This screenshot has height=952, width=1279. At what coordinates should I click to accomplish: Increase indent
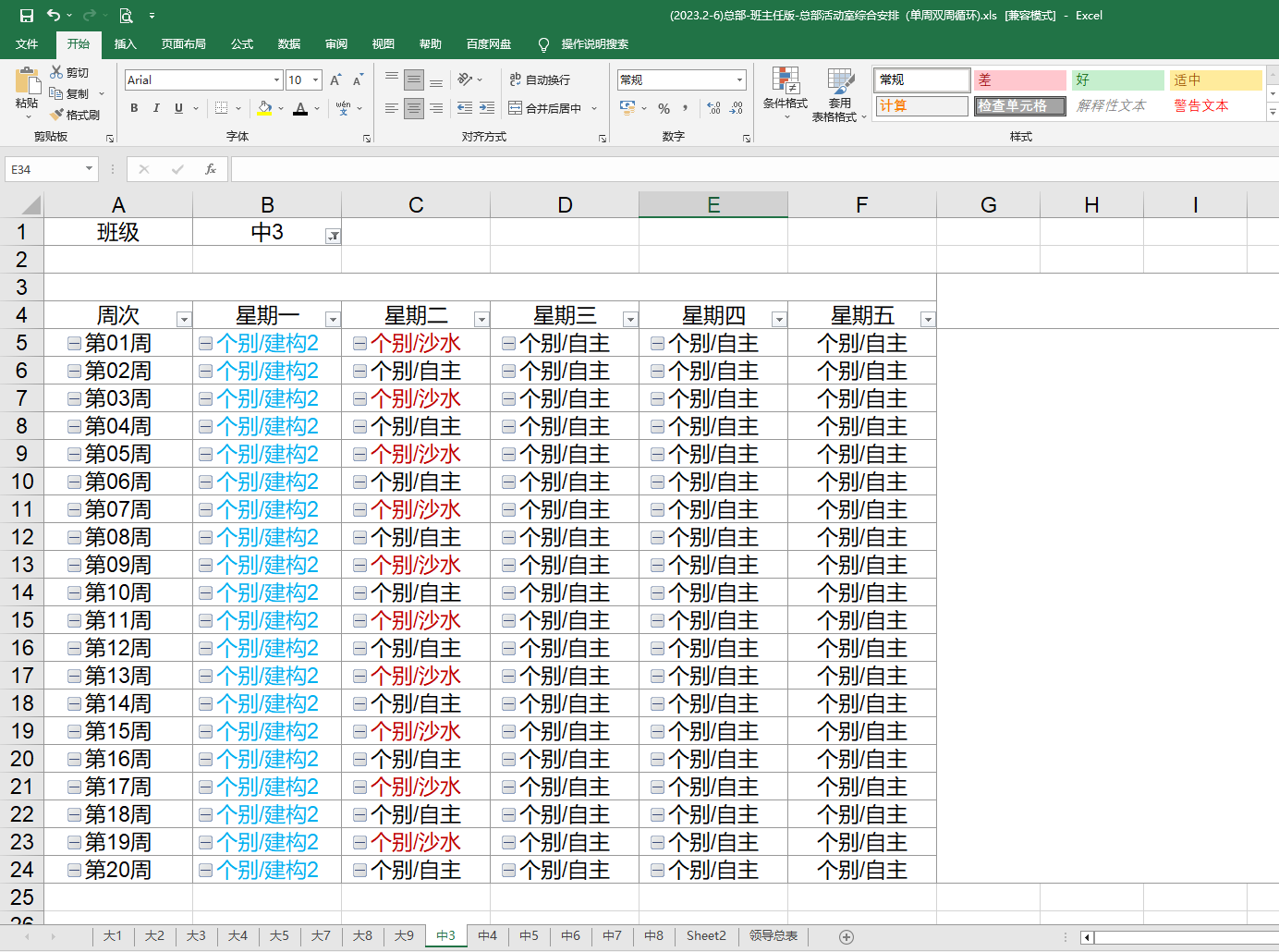tap(487, 108)
